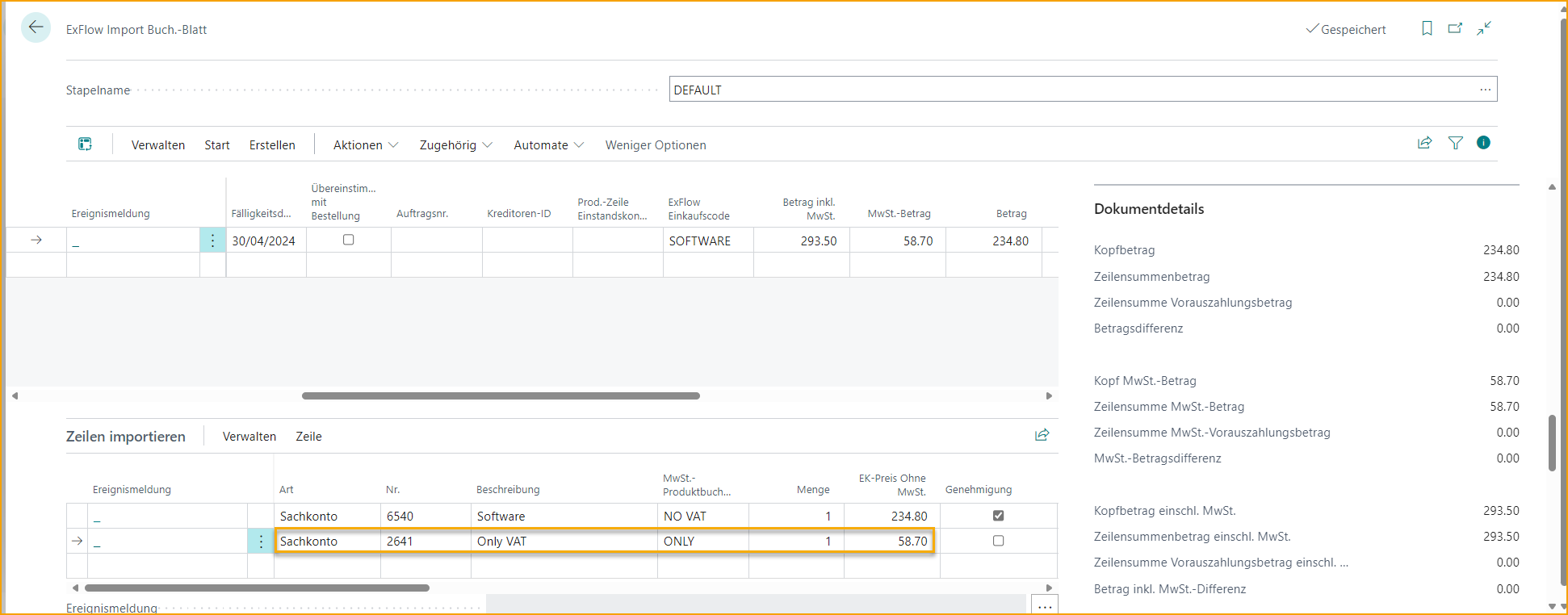The image size is (1568, 615).
Task: Expand the Aktionen dropdown menu
Action: coord(366,145)
